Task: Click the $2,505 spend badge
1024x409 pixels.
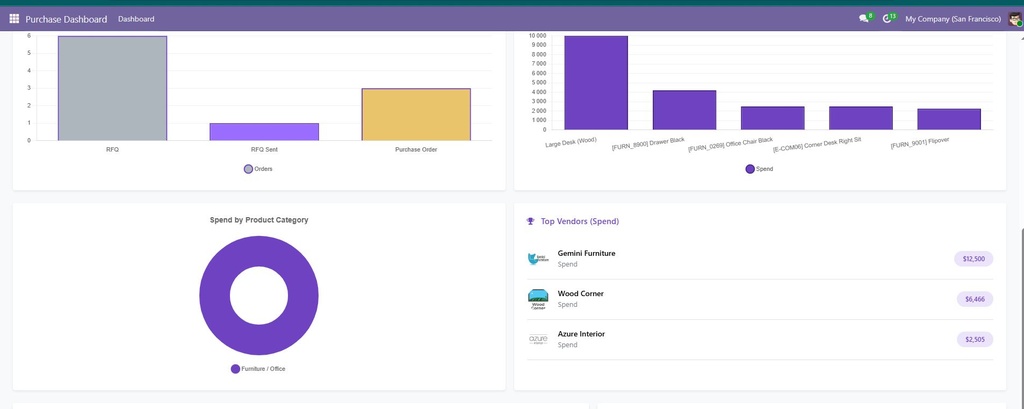Action: point(975,340)
